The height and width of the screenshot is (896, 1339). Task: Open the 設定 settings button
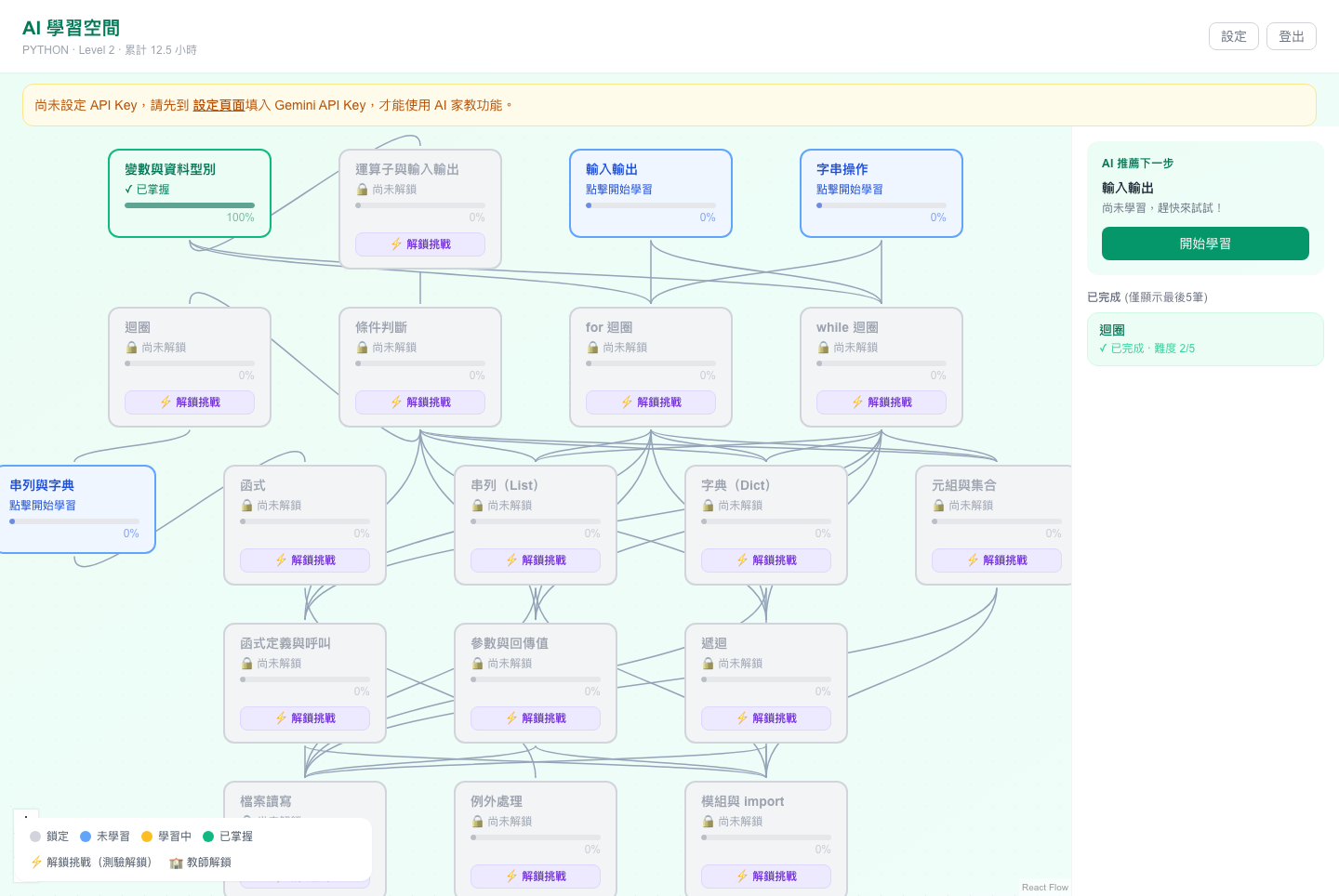click(x=1234, y=36)
